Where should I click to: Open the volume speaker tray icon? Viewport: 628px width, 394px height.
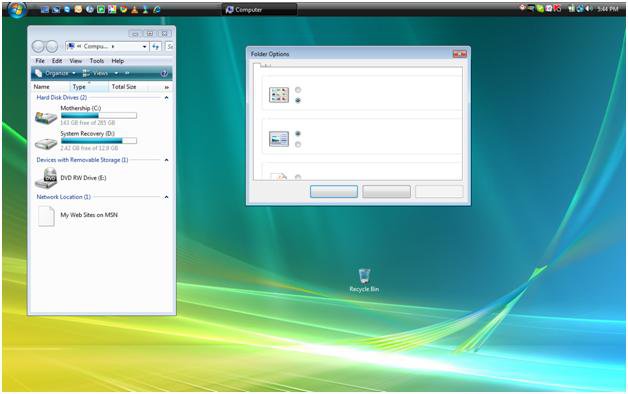click(589, 8)
